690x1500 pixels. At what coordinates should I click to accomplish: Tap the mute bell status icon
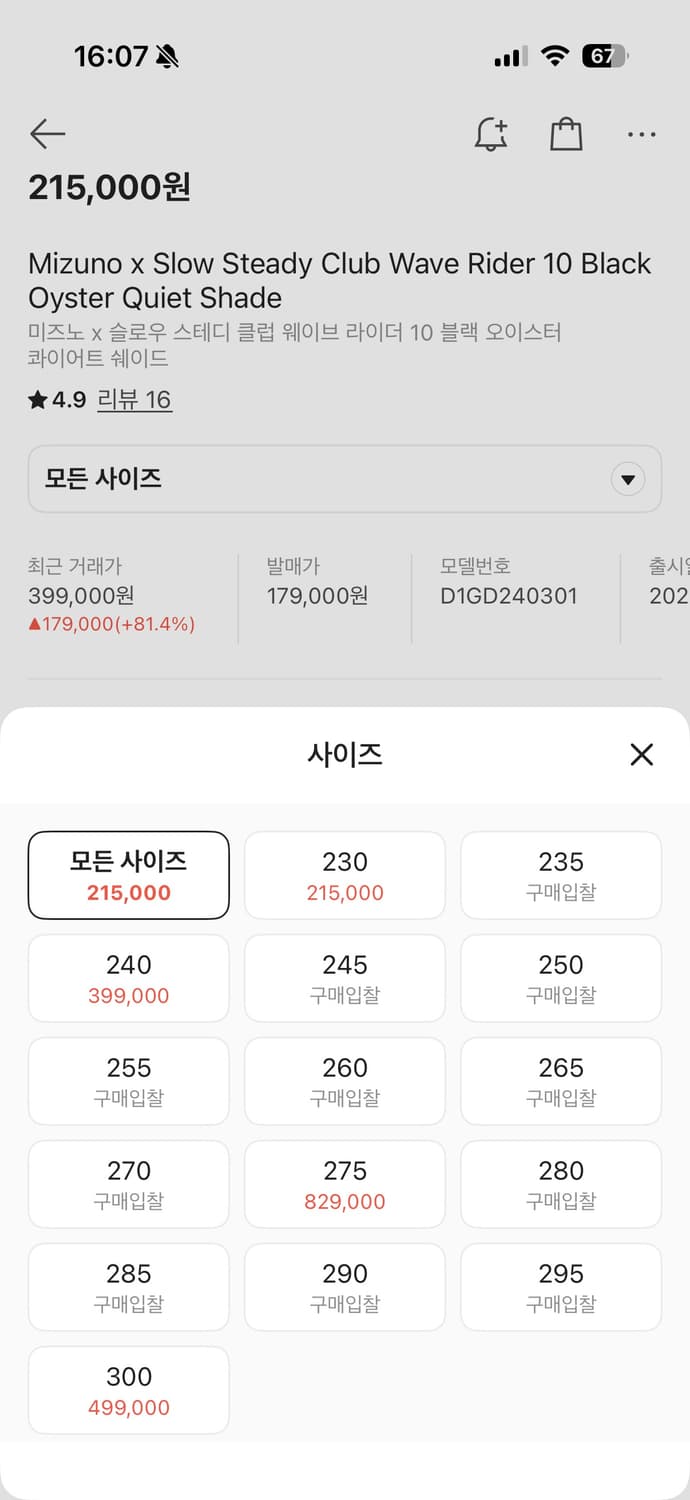(x=167, y=57)
